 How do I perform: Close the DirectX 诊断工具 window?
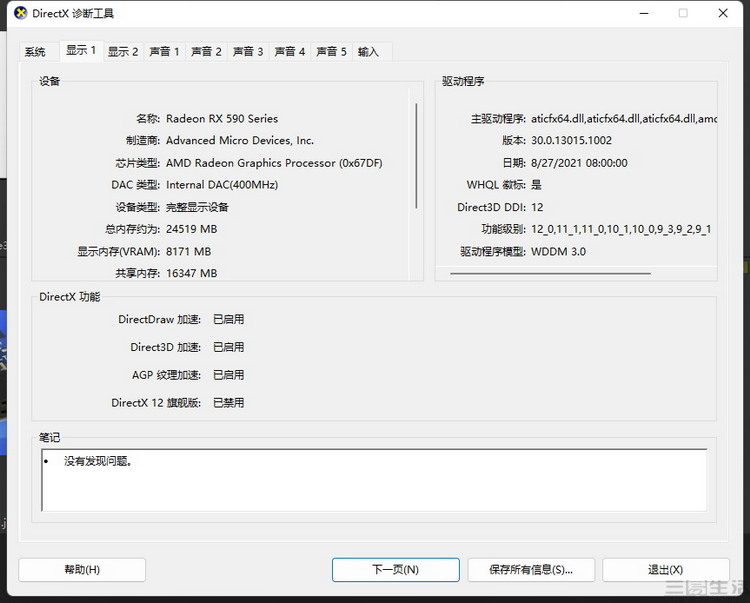coord(723,13)
